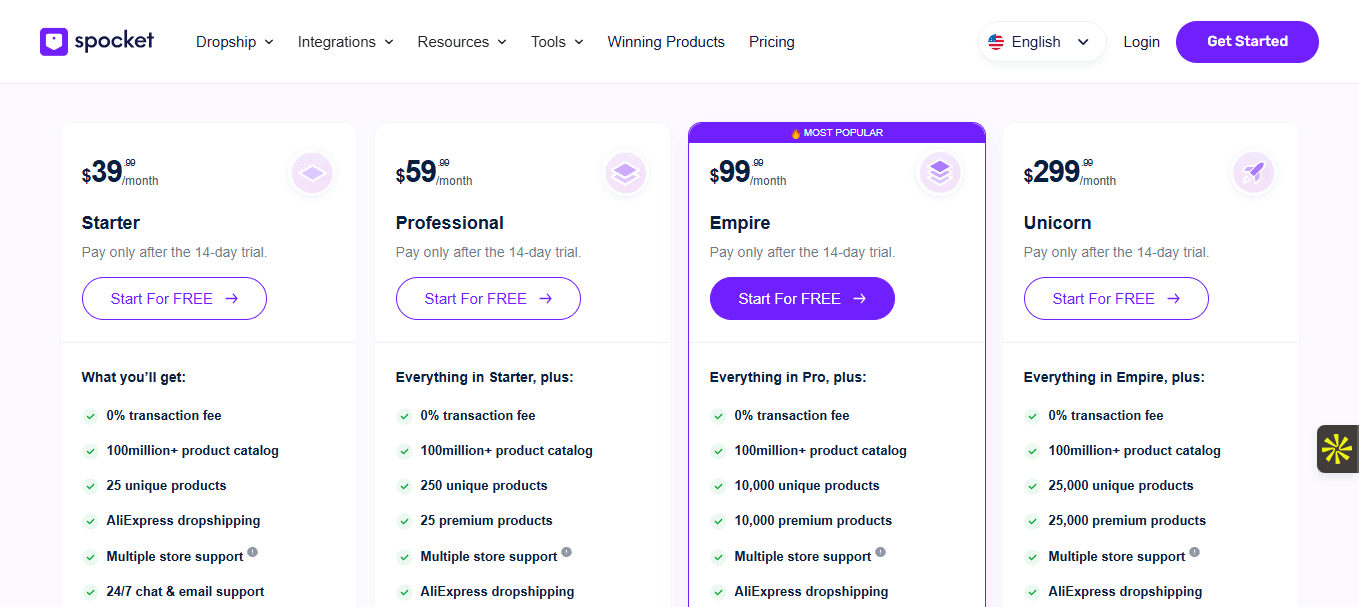Expand the Integrations dropdown menu
The height and width of the screenshot is (607, 1359).
(345, 42)
